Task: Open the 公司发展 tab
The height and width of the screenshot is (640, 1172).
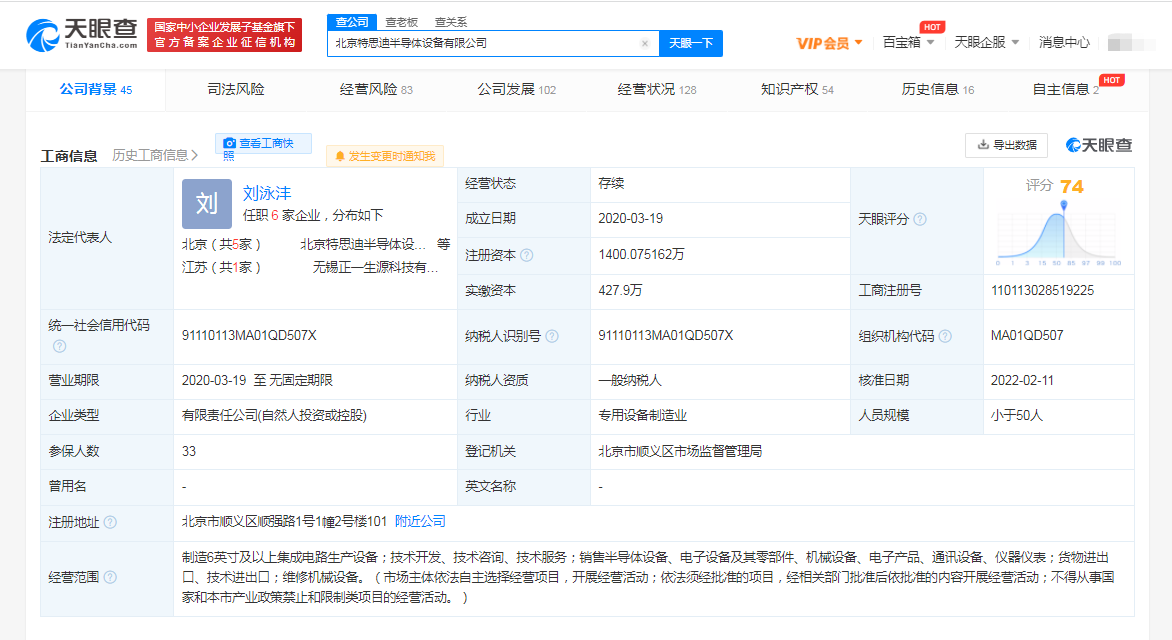Action: [516, 90]
